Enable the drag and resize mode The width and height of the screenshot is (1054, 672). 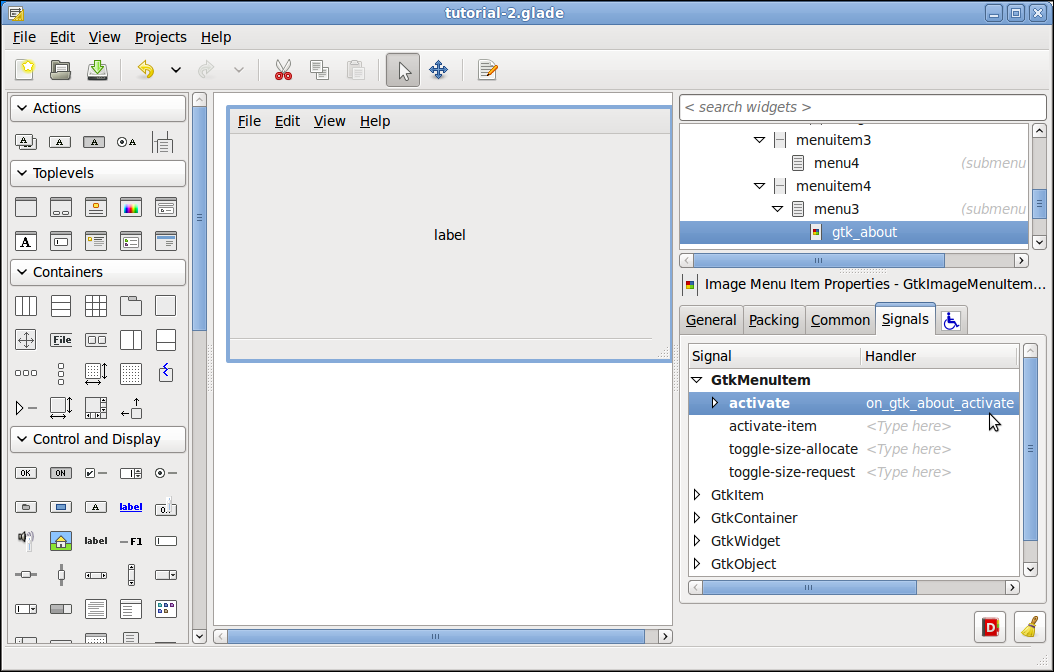point(438,69)
